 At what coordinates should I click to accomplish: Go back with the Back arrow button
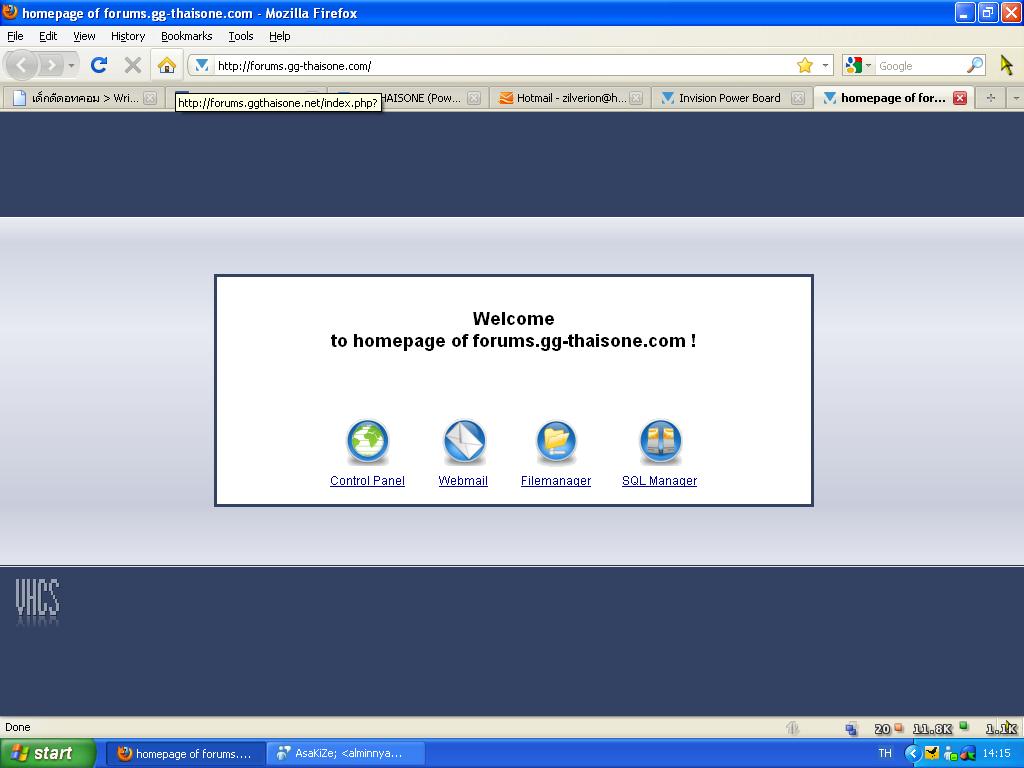coord(21,65)
